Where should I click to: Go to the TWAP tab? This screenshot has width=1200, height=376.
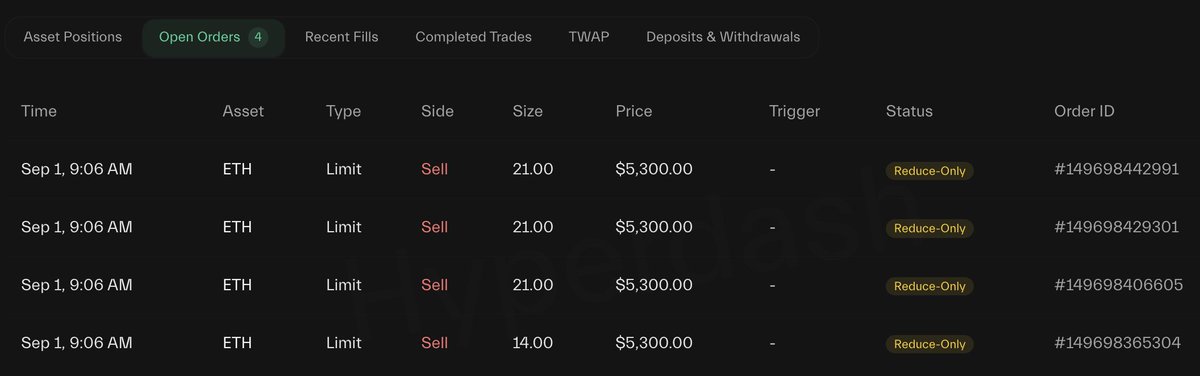tap(589, 37)
